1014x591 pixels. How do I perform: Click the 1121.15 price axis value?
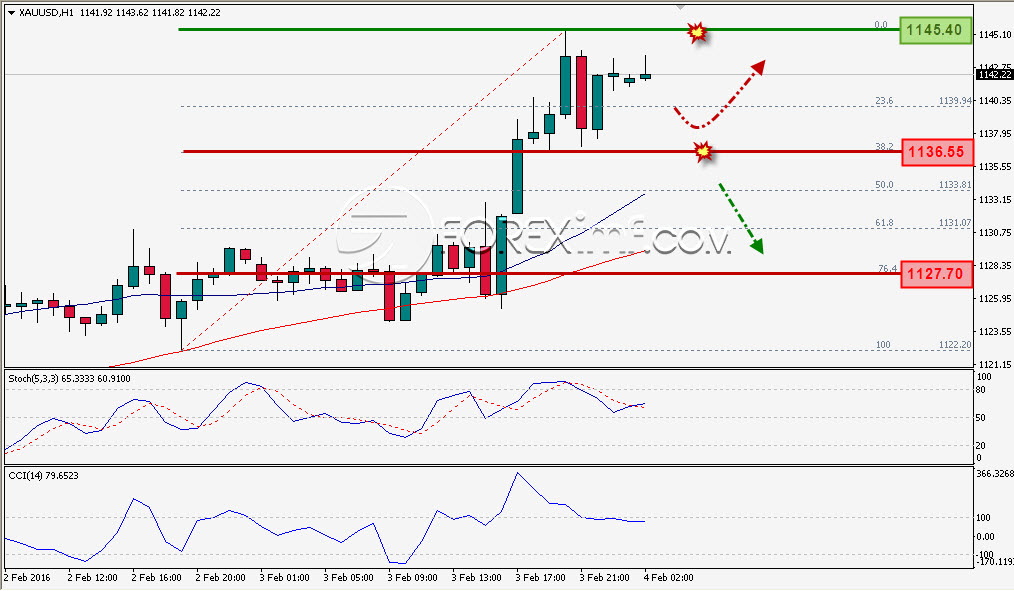coord(995,365)
